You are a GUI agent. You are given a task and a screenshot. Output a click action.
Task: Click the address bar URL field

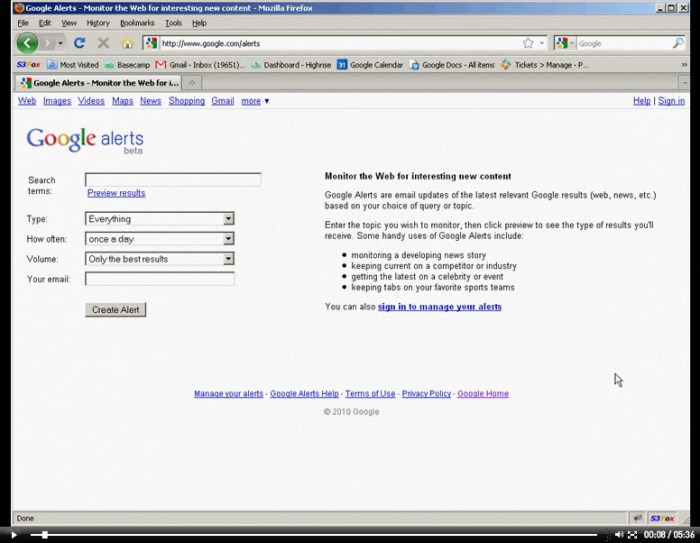[339, 43]
